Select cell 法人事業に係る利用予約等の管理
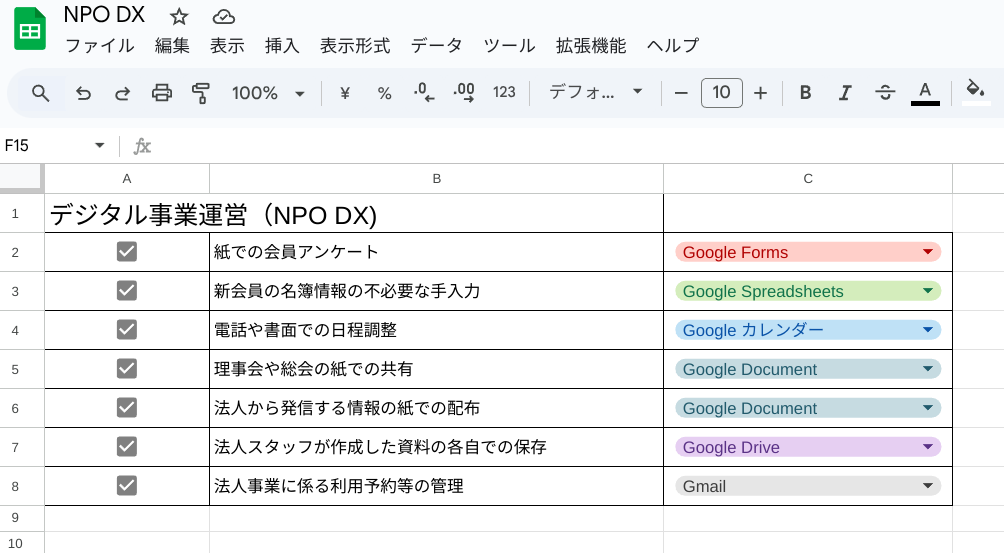Screen dimensions: 1004x553 (437, 486)
